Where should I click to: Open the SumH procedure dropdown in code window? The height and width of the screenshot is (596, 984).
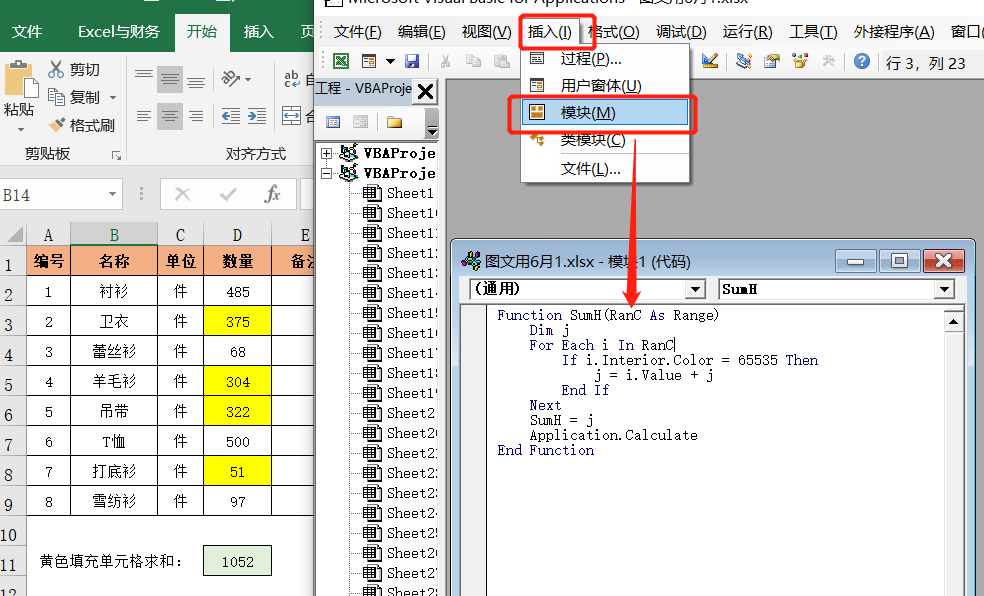944,289
